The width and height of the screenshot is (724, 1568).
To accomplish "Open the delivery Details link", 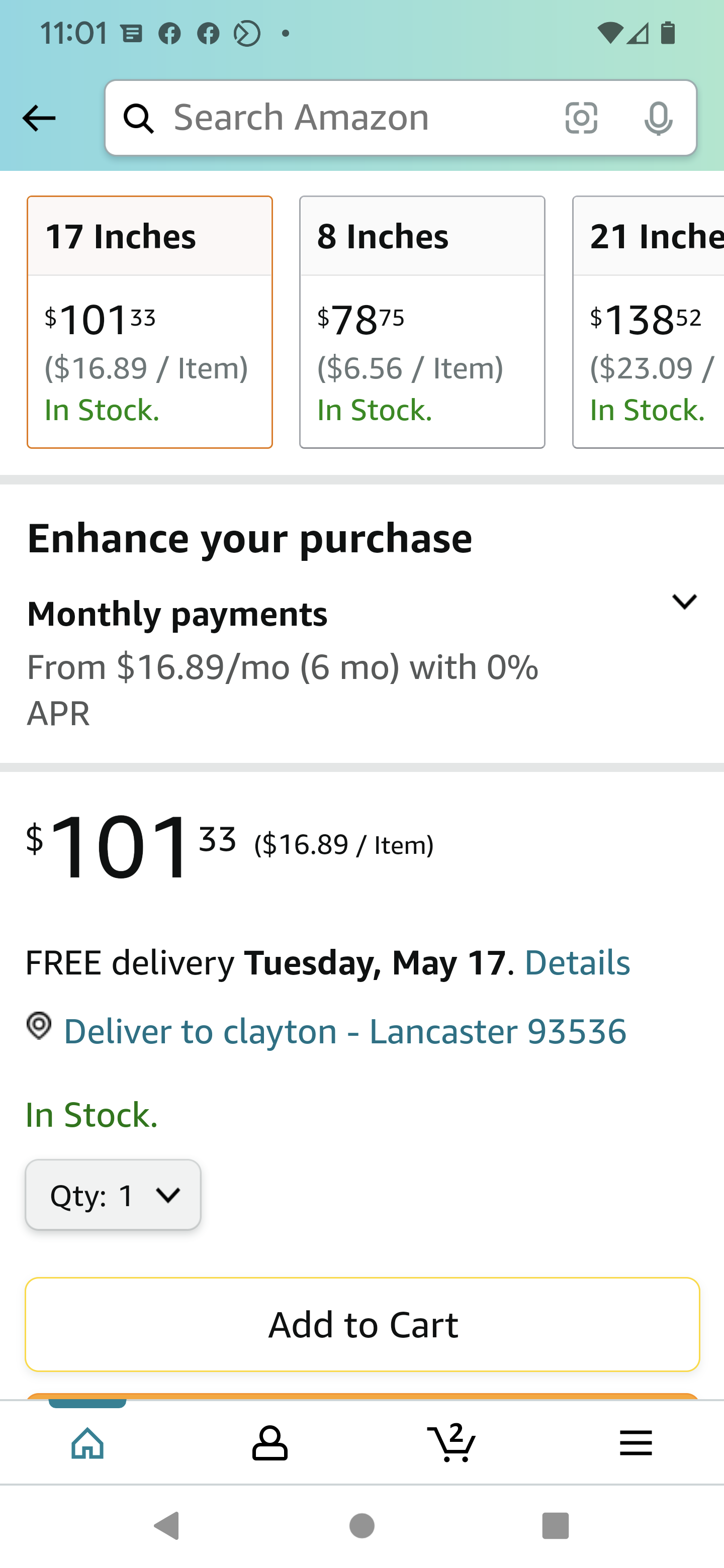I will click(577, 963).
